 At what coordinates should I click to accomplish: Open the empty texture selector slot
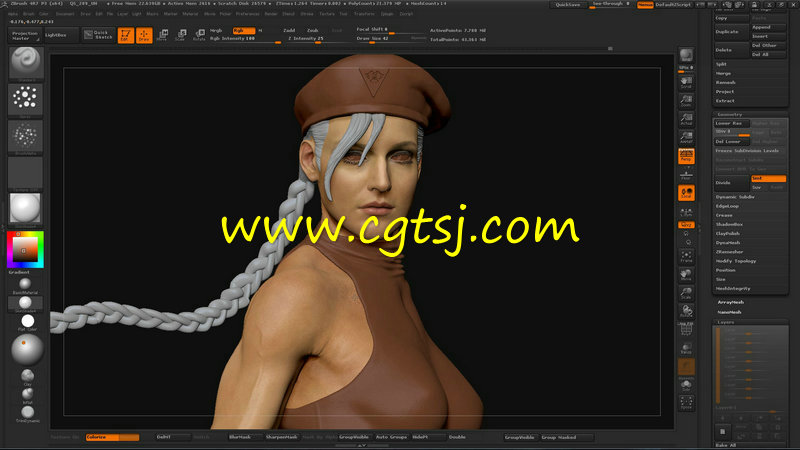point(26,173)
